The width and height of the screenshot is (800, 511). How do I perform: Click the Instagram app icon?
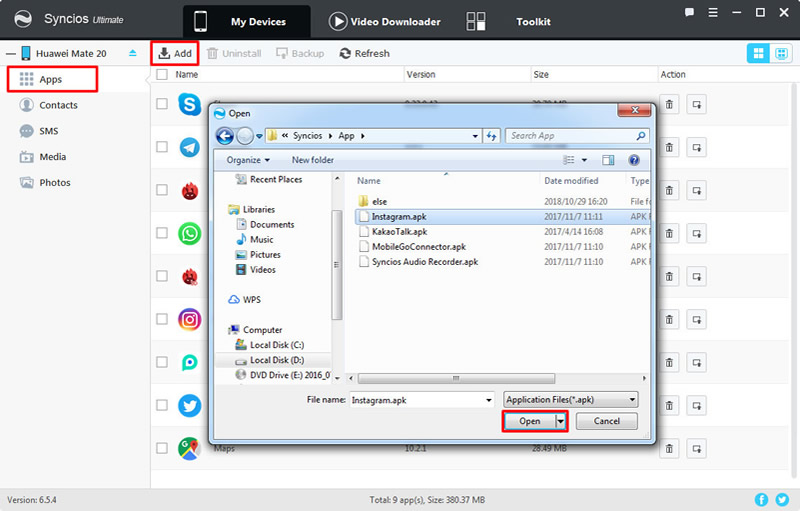189,320
